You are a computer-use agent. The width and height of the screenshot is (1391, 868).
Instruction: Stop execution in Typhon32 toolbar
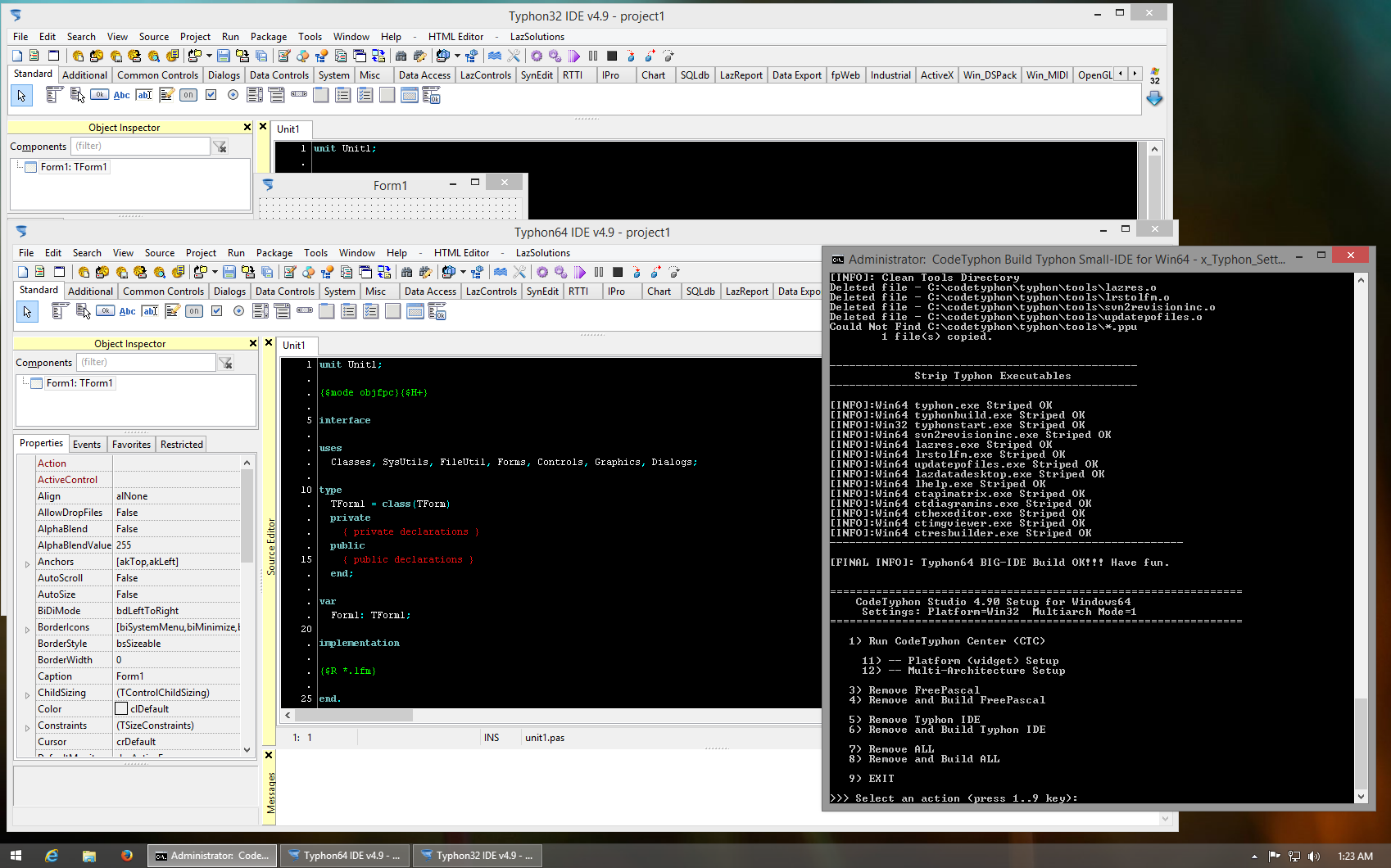(612, 56)
